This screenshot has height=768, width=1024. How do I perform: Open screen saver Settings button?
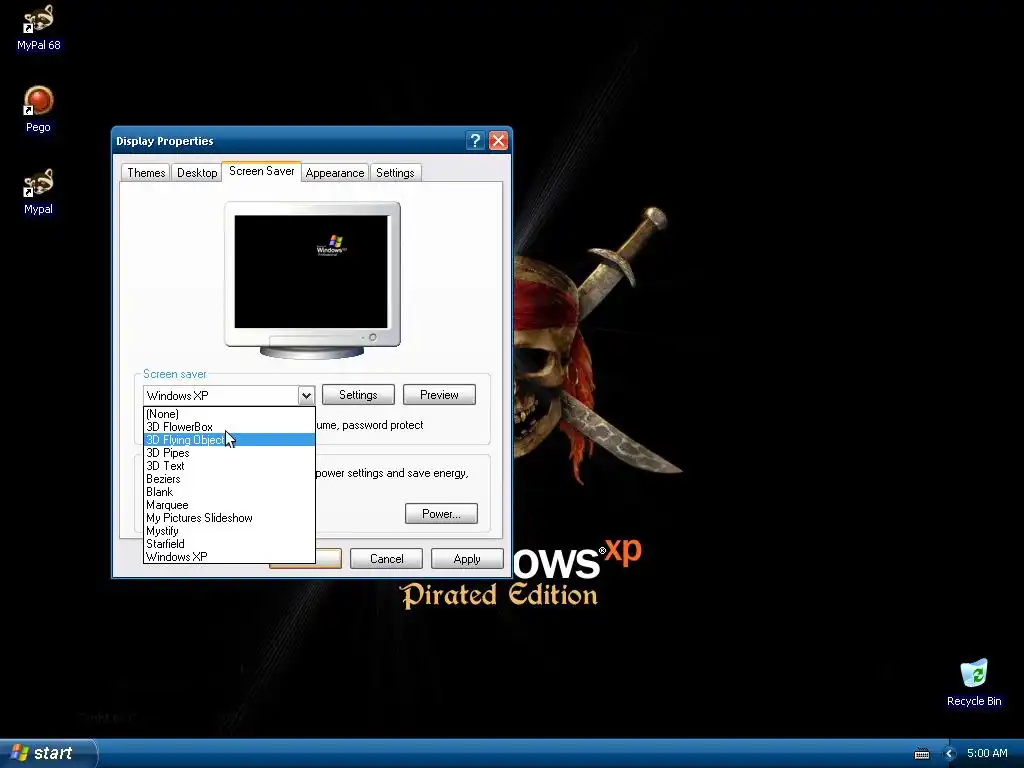click(x=358, y=394)
